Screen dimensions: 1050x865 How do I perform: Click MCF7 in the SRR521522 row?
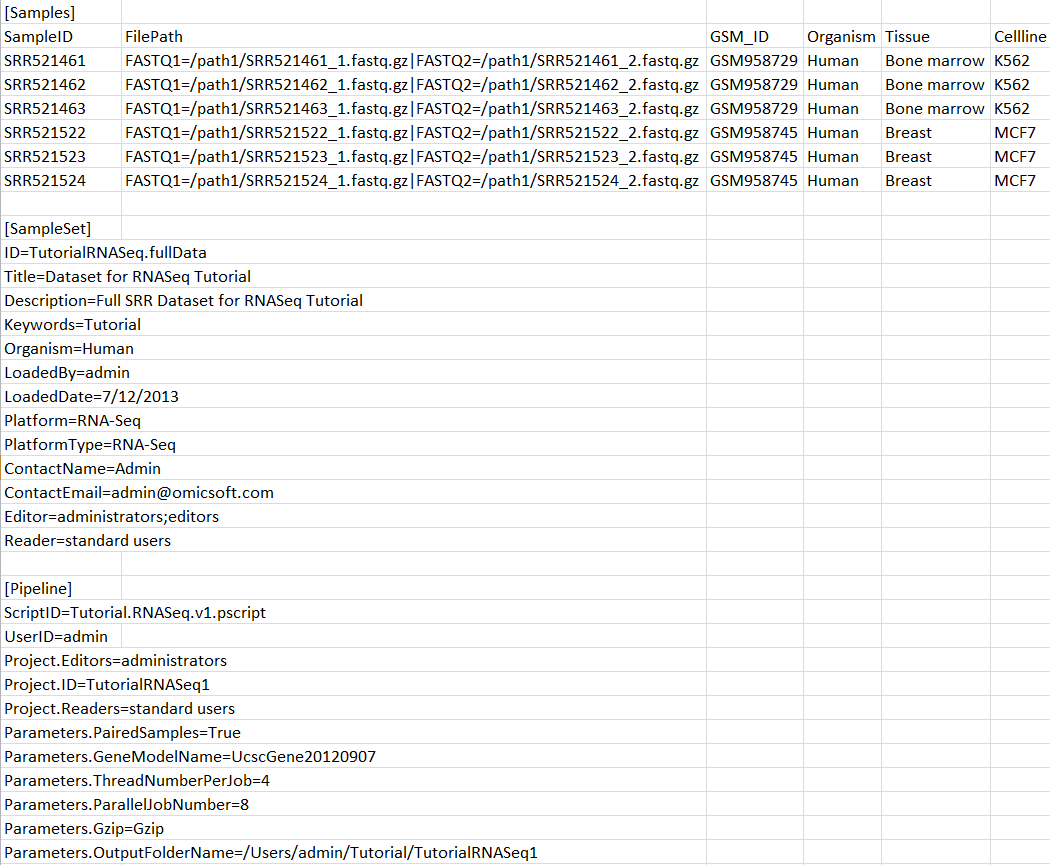click(x=1020, y=133)
